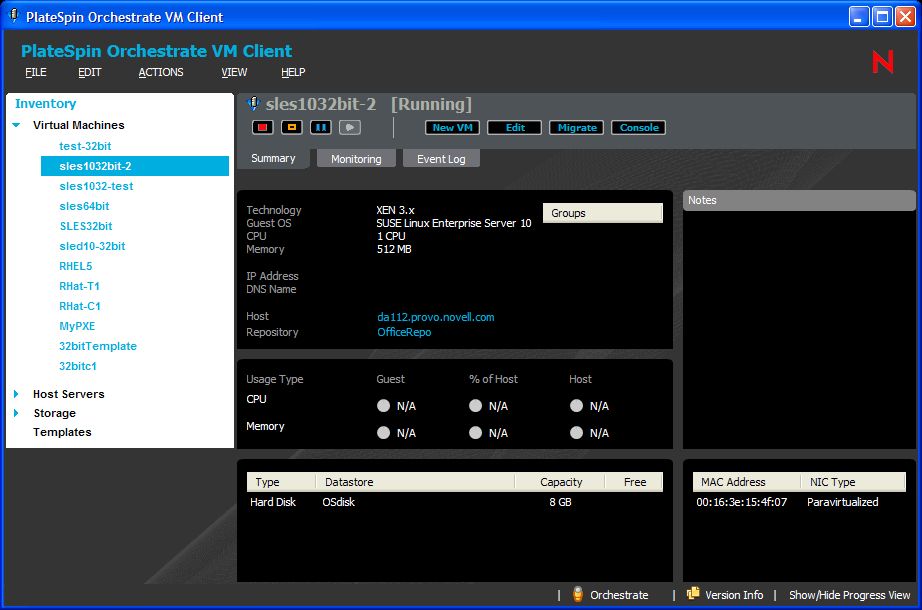Open the EDIT menu
The width and height of the screenshot is (922, 610).
pyautogui.click(x=90, y=72)
